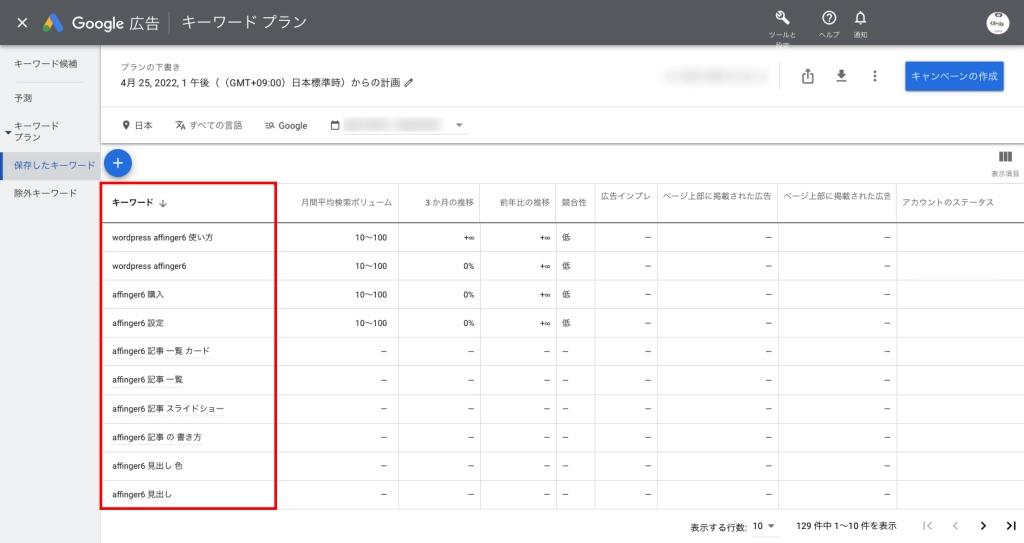Select keyword affinger6 見出し 色
This screenshot has width=1024, height=543.
click(147, 466)
